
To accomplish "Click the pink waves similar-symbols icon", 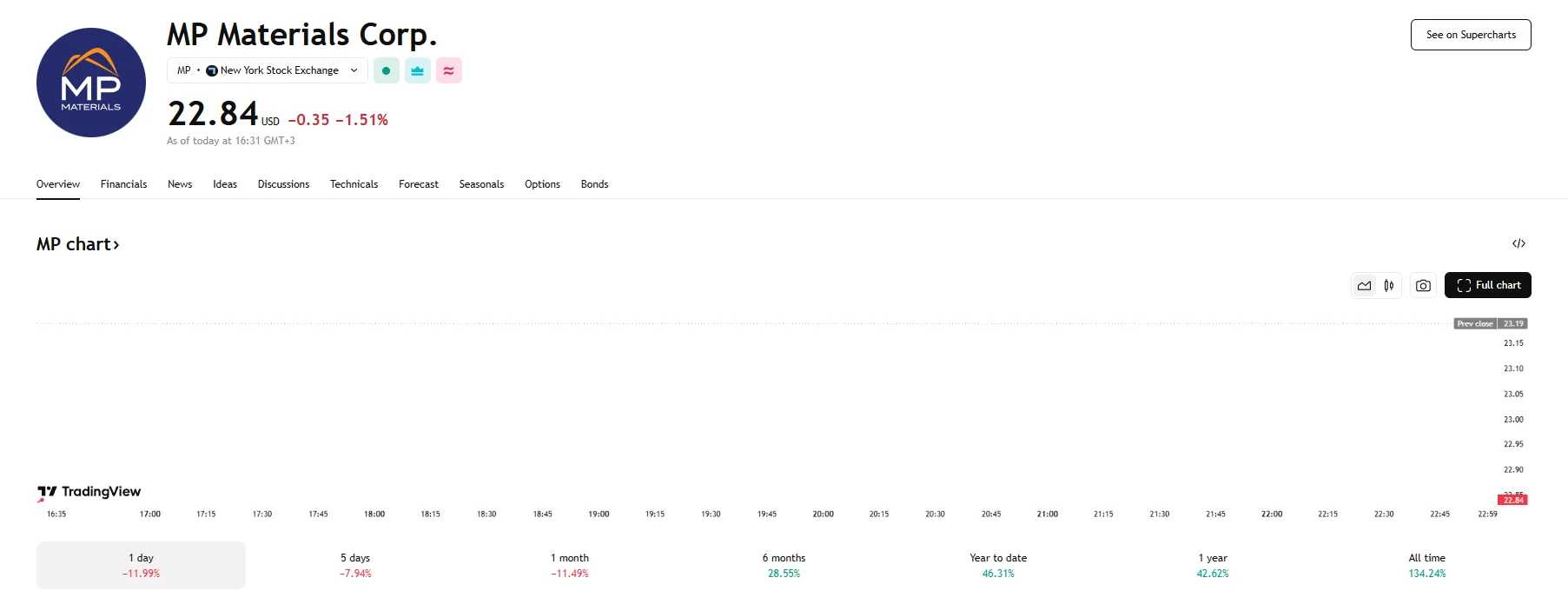I will (x=448, y=70).
